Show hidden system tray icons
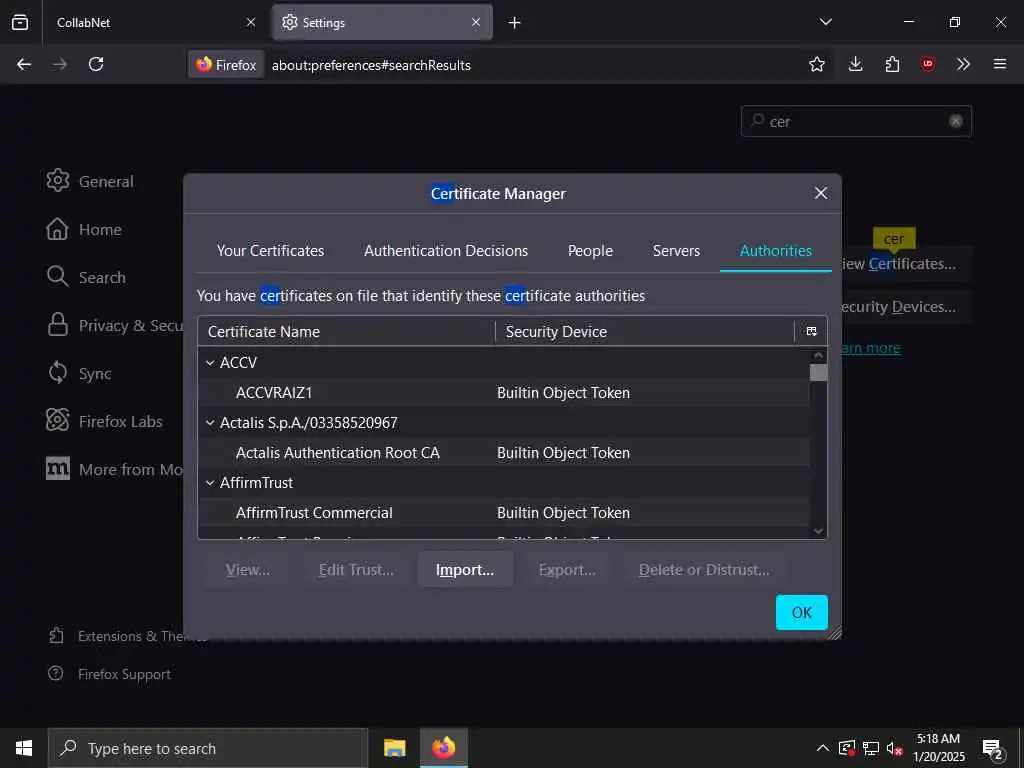 click(823, 748)
